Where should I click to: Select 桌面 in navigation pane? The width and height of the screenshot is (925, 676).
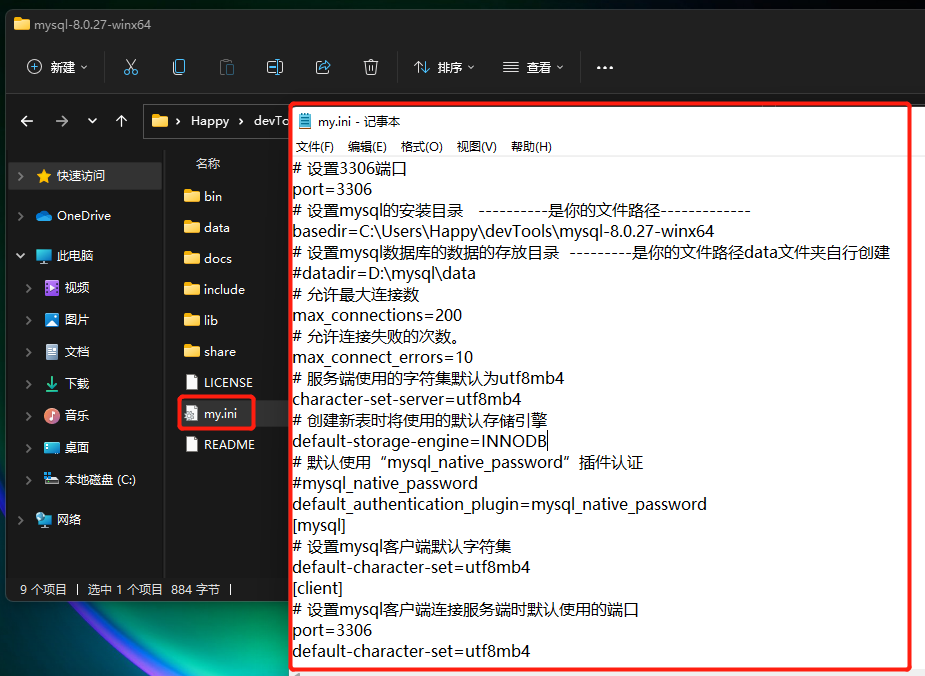click(67, 448)
